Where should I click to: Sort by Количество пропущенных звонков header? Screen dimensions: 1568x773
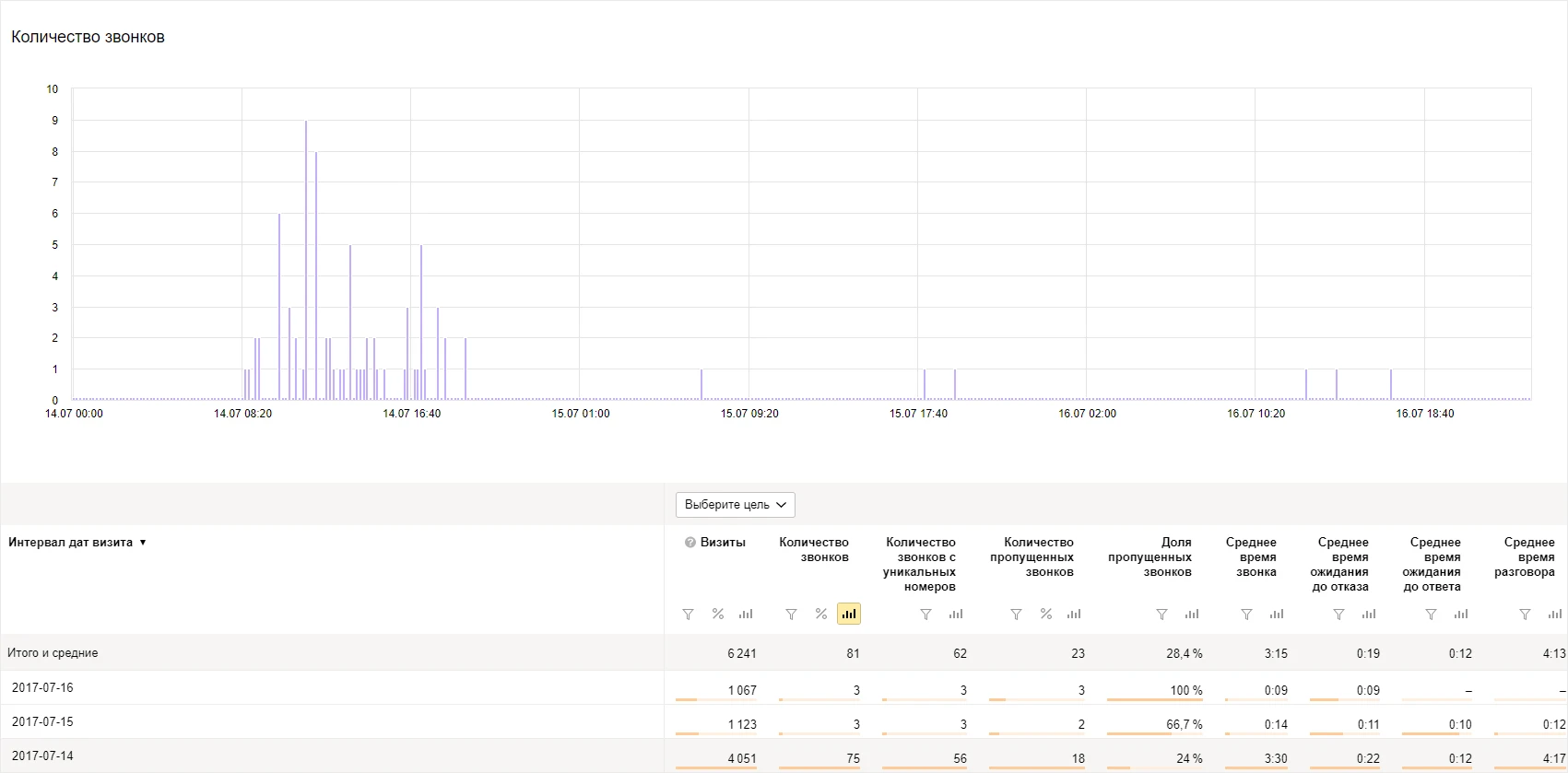click(1032, 557)
